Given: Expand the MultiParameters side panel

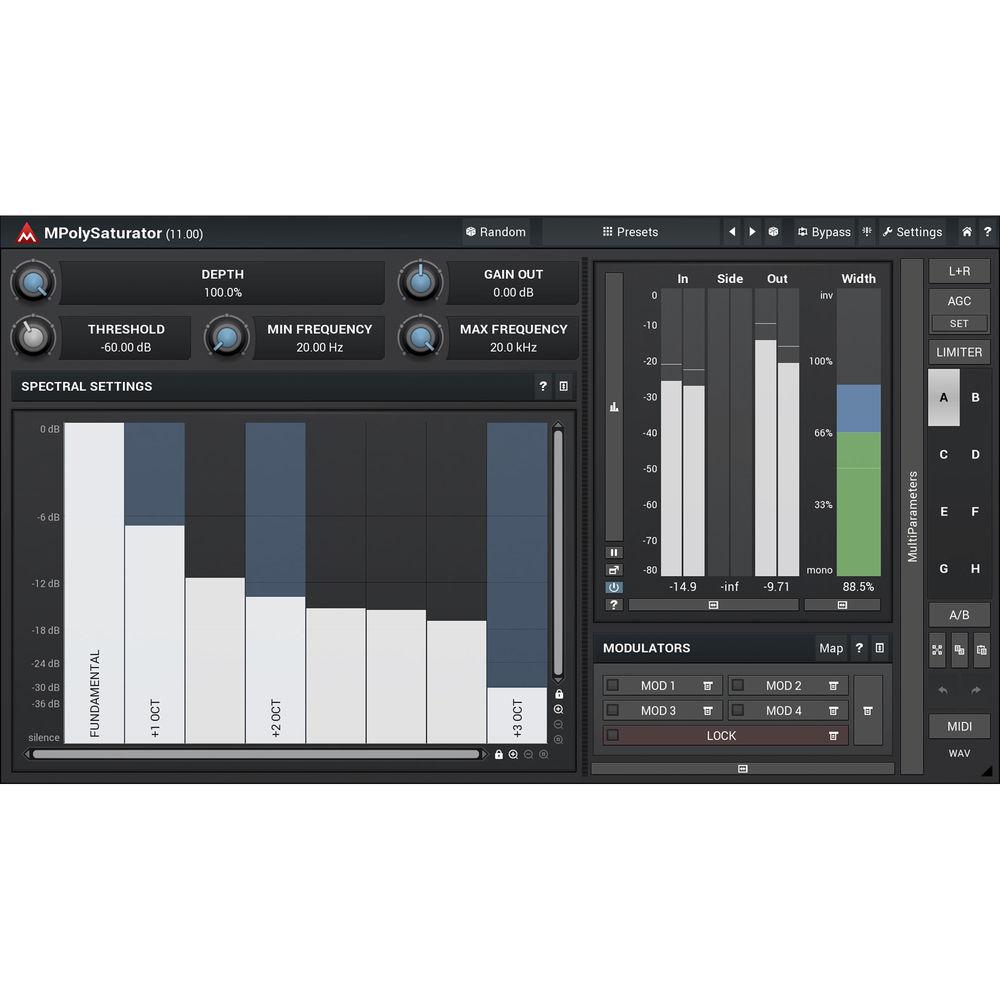Looking at the screenshot, I should 911,516.
